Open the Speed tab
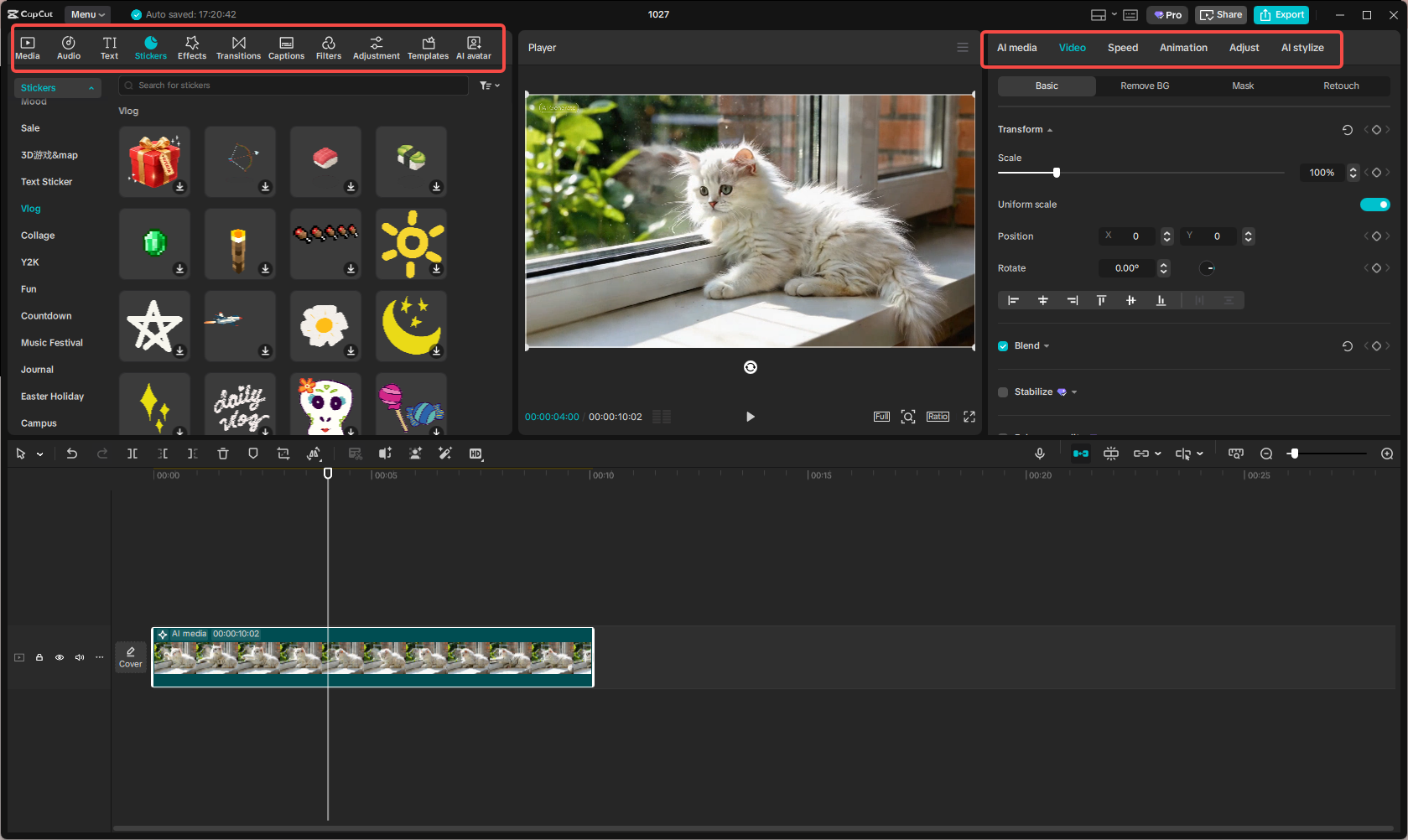Image resolution: width=1408 pixels, height=840 pixels. (x=1122, y=48)
